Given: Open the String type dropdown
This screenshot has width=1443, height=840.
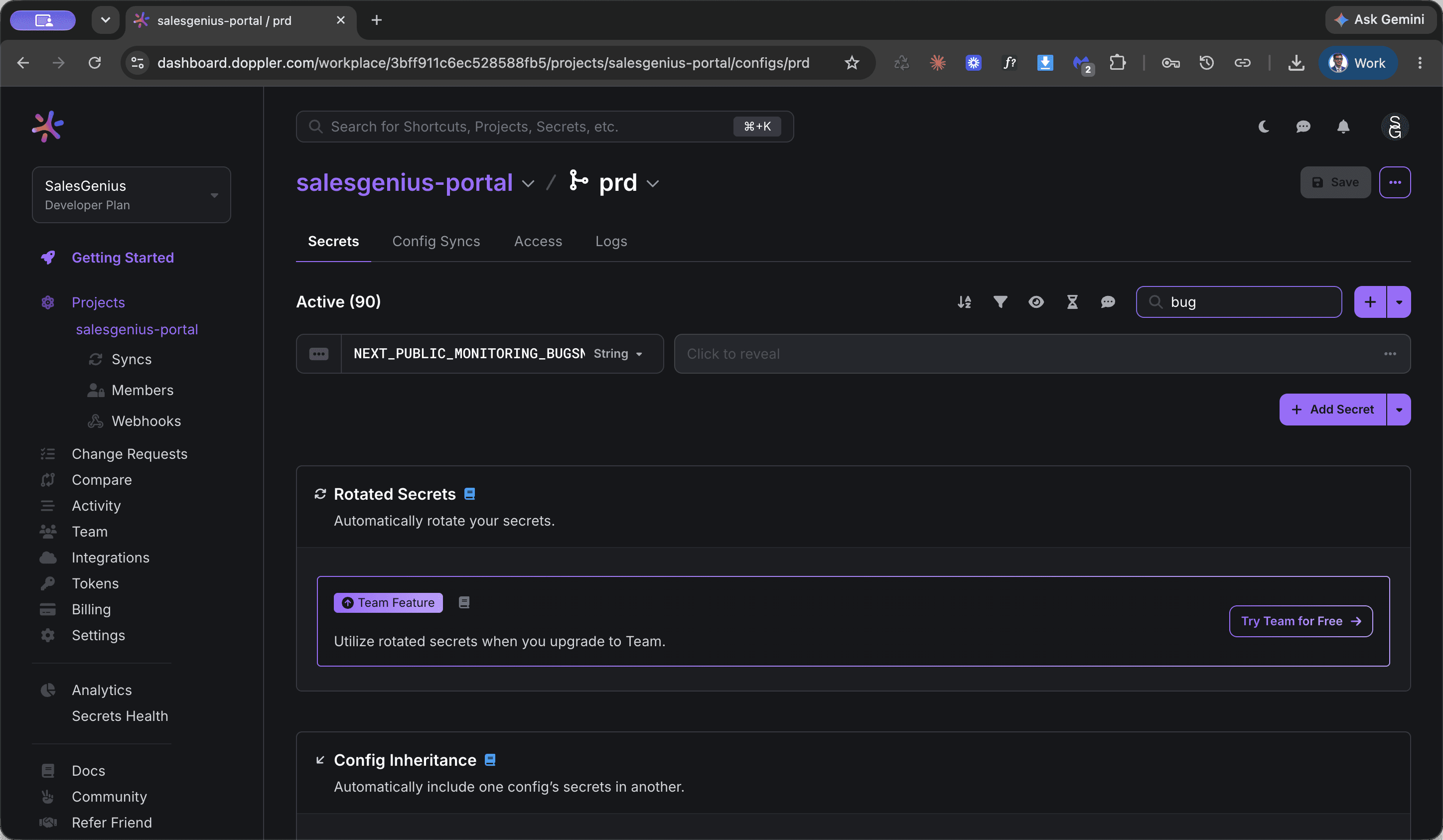Looking at the screenshot, I should 618,354.
